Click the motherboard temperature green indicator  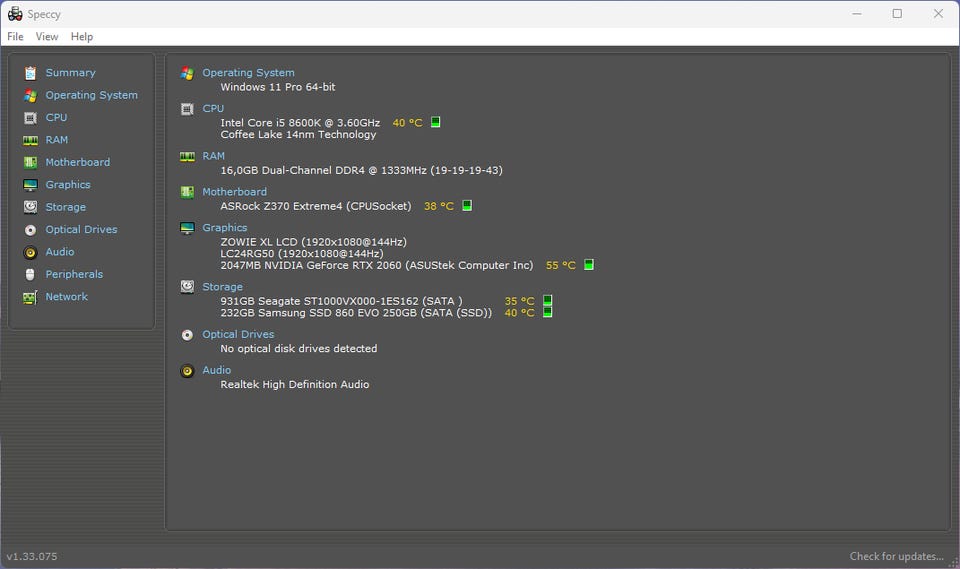coord(467,205)
